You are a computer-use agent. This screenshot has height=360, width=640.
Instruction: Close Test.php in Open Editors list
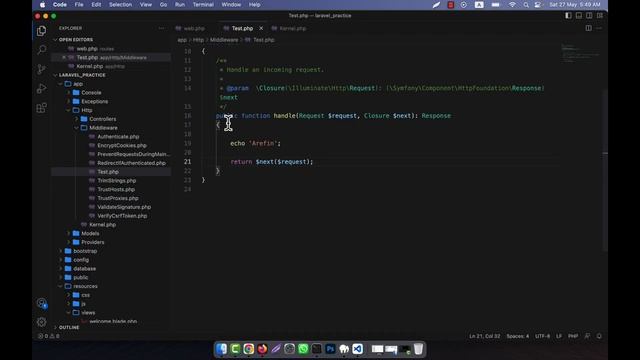[x=64, y=58]
